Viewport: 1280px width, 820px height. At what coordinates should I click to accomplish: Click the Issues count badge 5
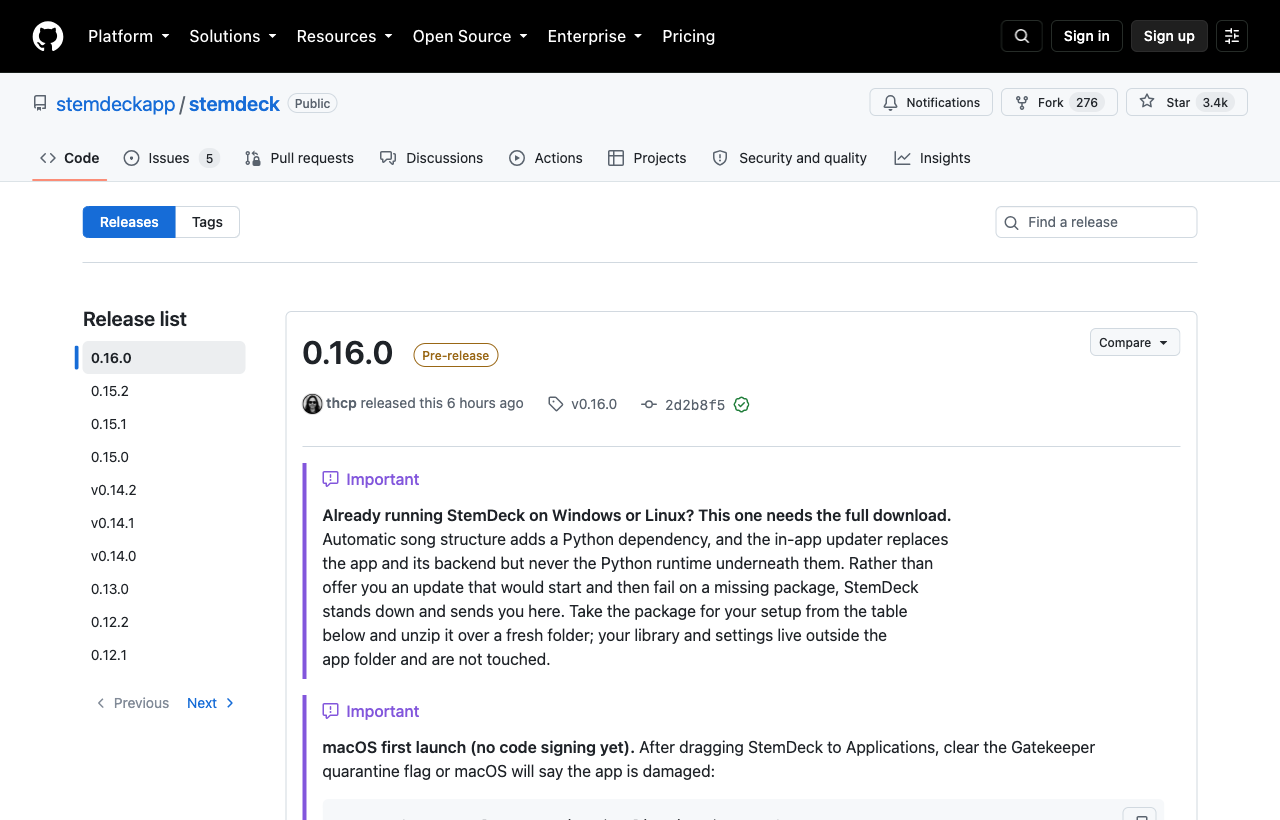(x=209, y=158)
